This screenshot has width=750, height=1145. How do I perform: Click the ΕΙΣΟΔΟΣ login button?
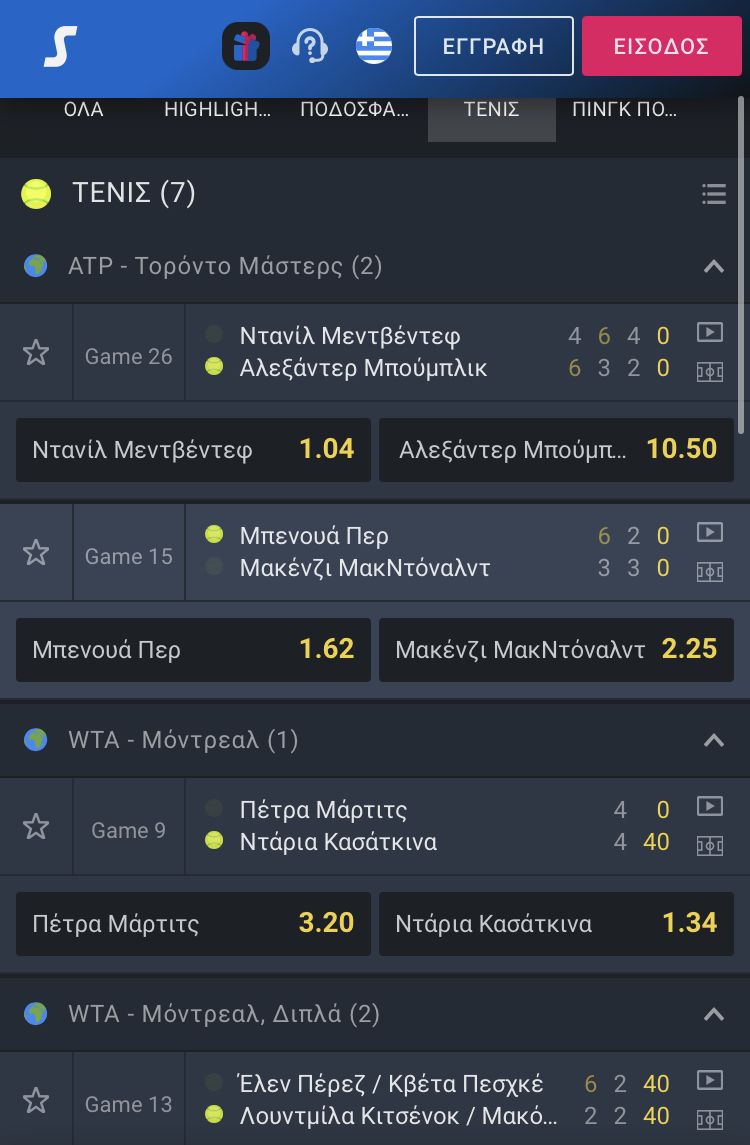pos(662,46)
